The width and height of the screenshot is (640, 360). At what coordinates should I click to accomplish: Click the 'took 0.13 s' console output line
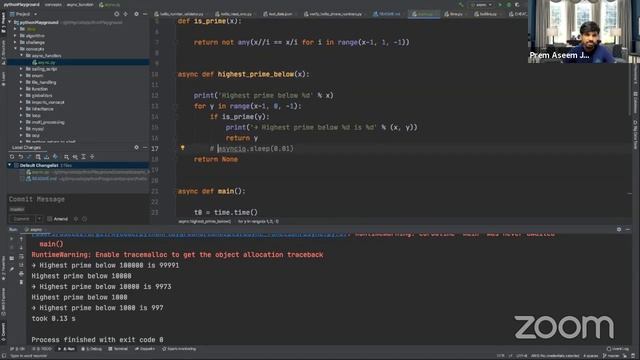click(x=53, y=318)
